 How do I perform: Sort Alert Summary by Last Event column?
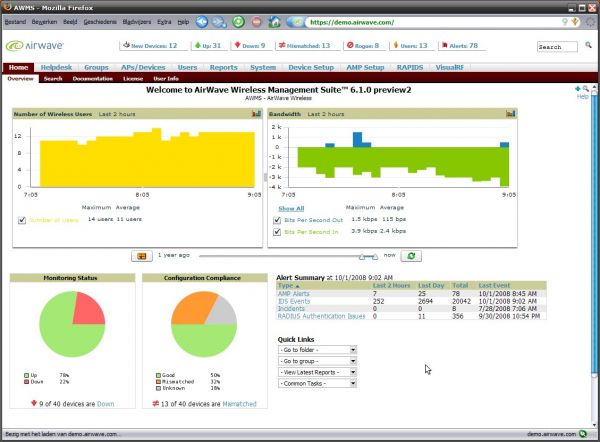click(x=494, y=285)
